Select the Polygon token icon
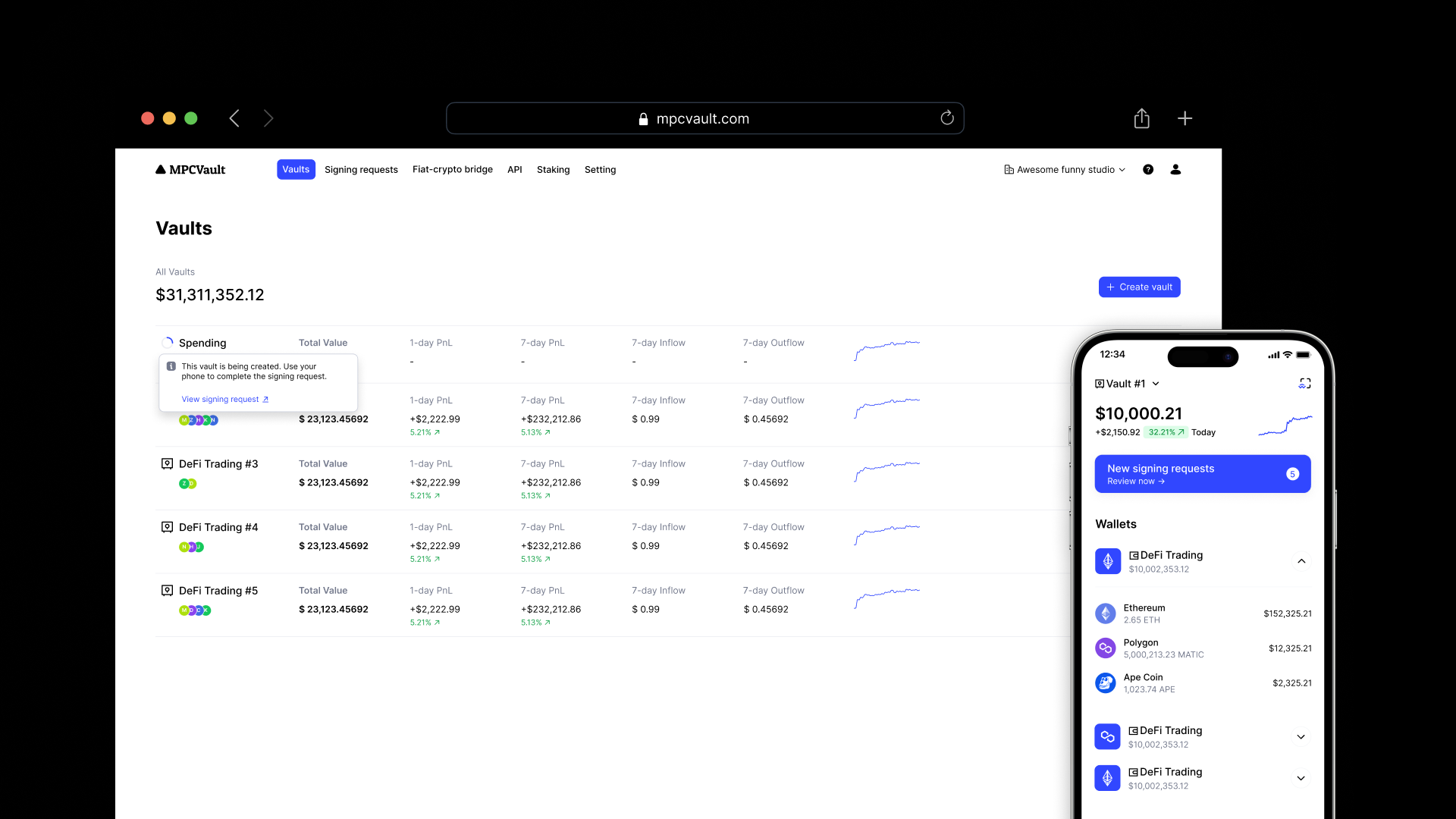The width and height of the screenshot is (1456, 819). click(1106, 648)
